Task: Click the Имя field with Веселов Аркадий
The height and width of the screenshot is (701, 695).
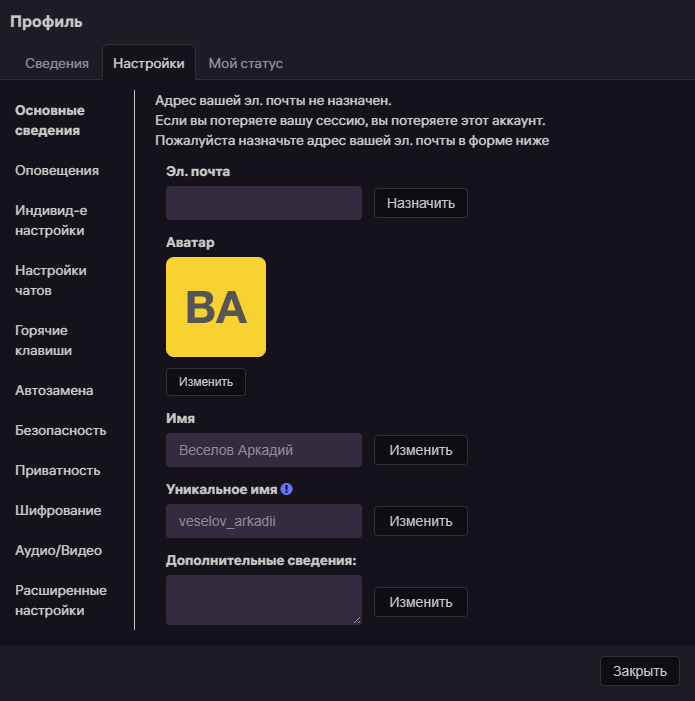Action: 264,450
